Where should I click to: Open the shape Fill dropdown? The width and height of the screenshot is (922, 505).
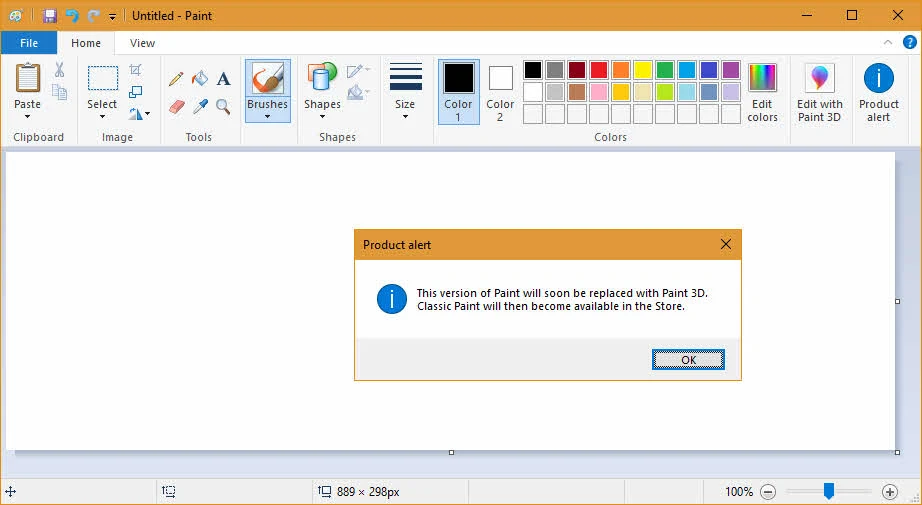[x=358, y=93]
